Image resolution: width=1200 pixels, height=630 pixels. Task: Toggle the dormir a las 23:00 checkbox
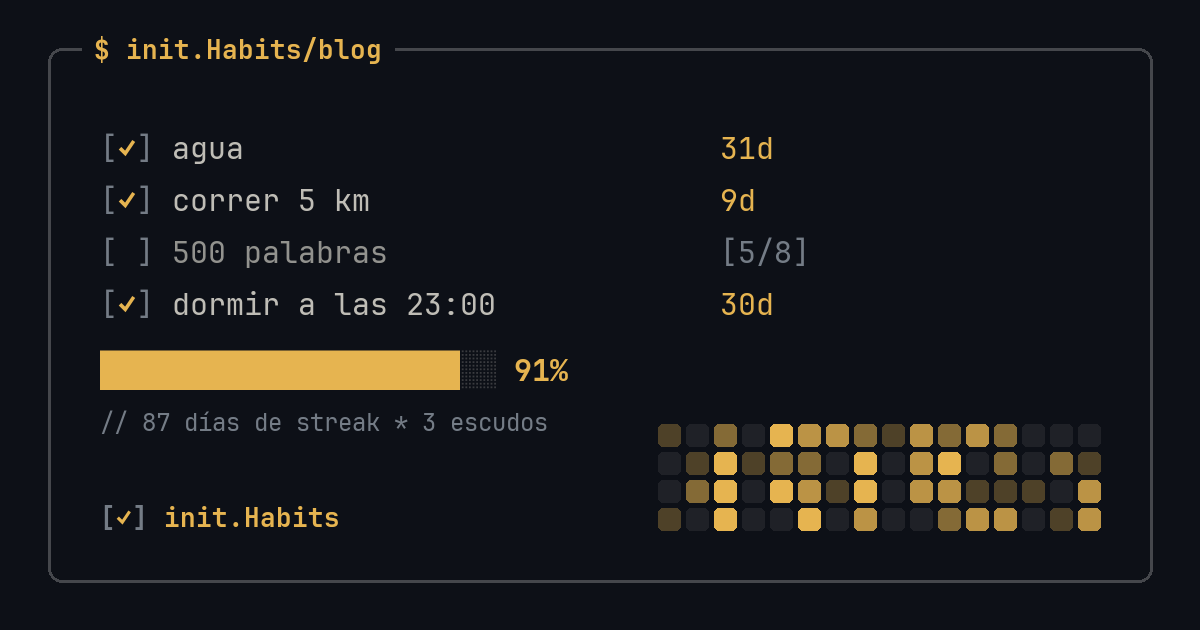click(127, 305)
